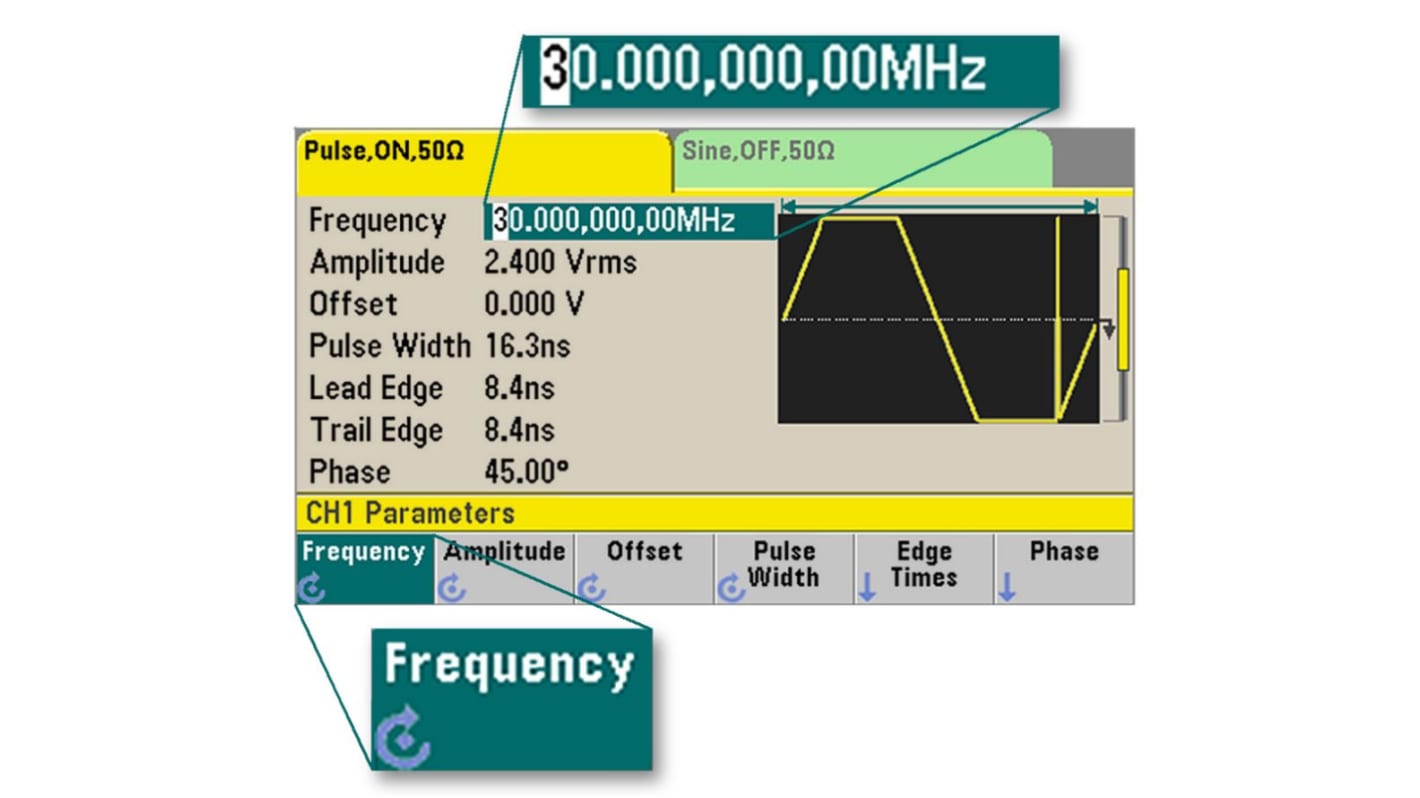
Task: Click the 16.3ns pulse width value
Action: pos(527,347)
